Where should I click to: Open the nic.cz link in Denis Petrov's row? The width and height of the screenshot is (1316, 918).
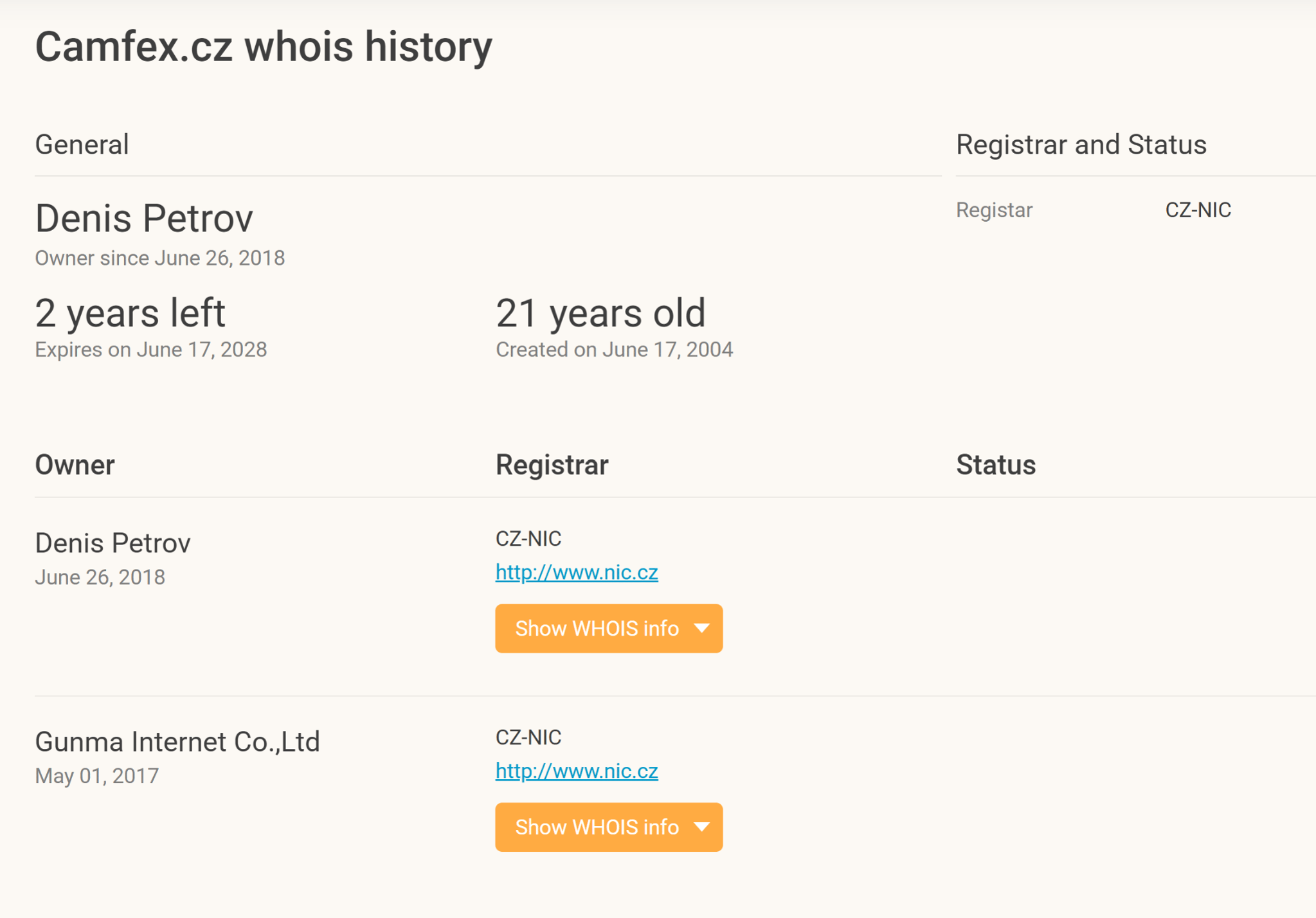click(x=576, y=572)
